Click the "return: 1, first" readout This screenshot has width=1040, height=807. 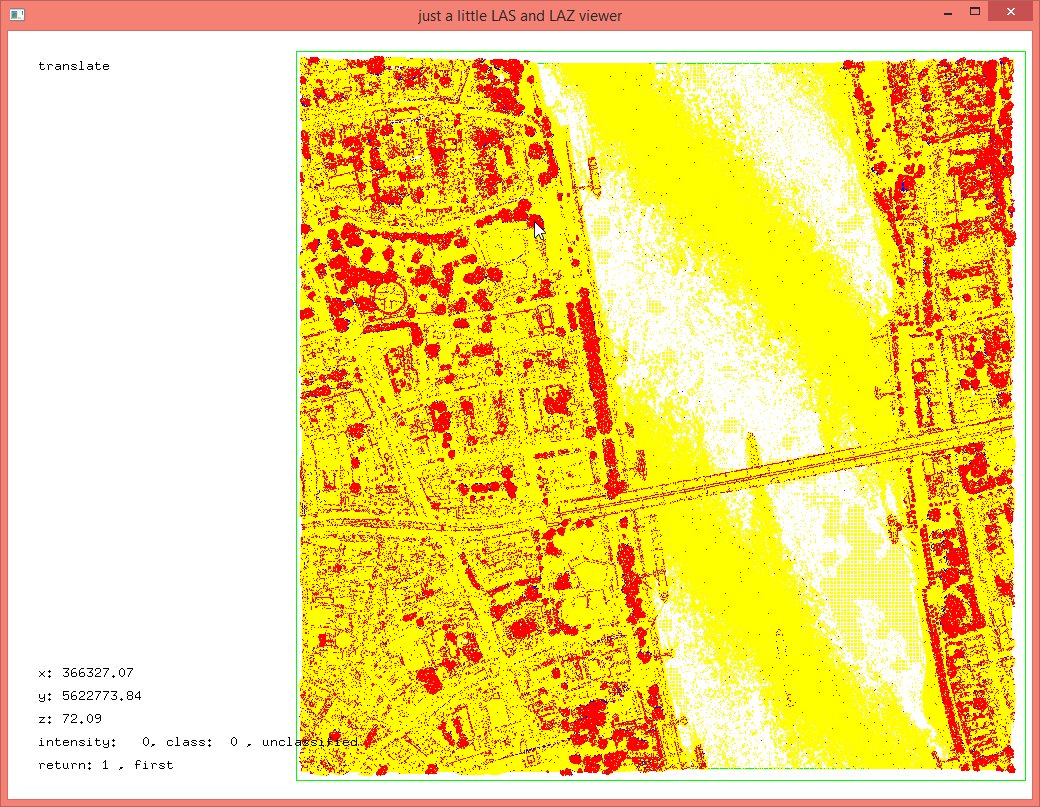pyautogui.click(x=105, y=765)
